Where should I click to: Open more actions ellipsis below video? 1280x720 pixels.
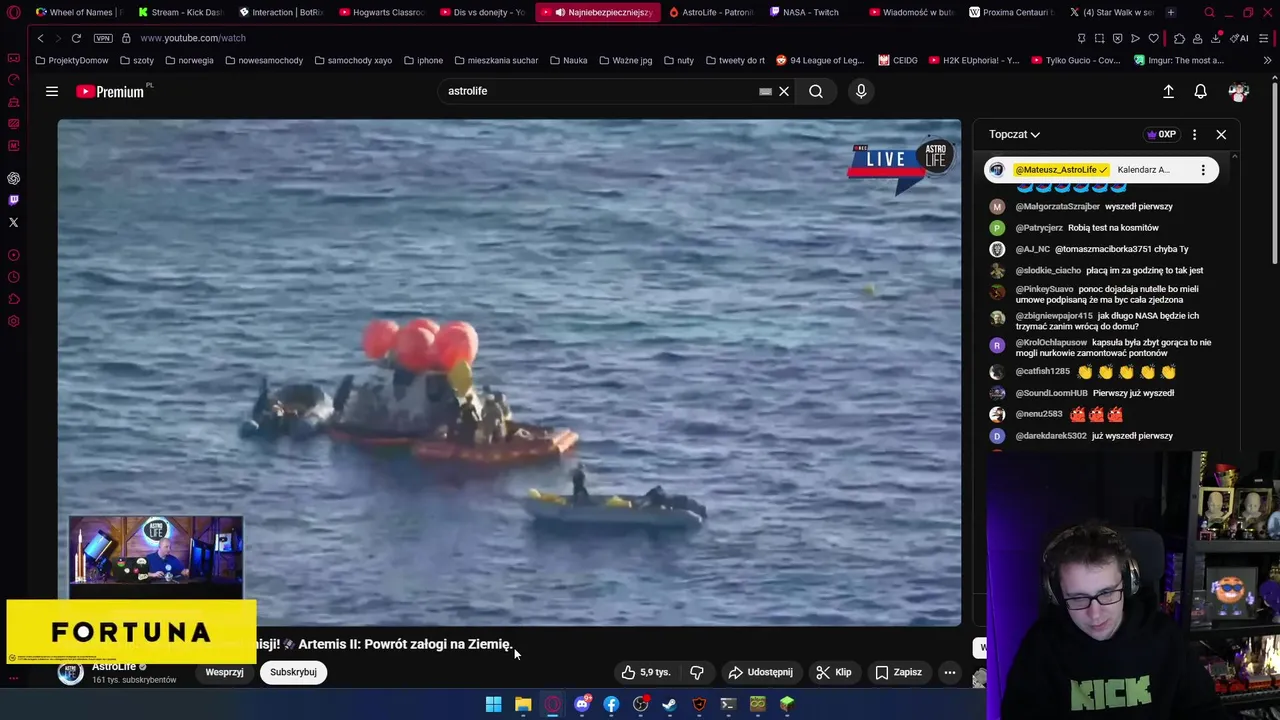[950, 672]
